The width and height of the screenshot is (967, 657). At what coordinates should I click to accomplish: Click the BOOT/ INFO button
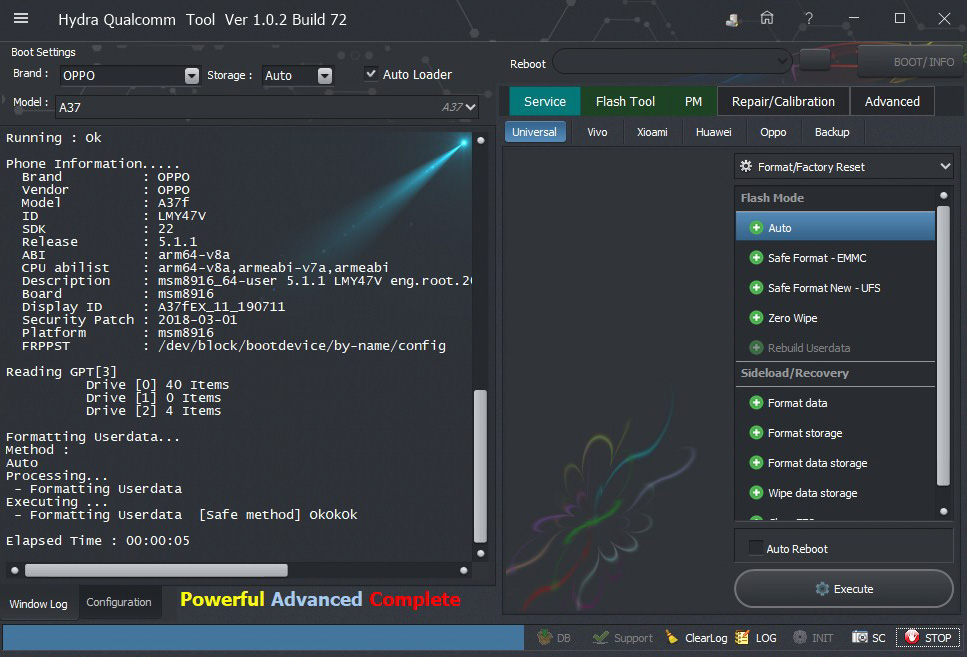tap(911, 62)
